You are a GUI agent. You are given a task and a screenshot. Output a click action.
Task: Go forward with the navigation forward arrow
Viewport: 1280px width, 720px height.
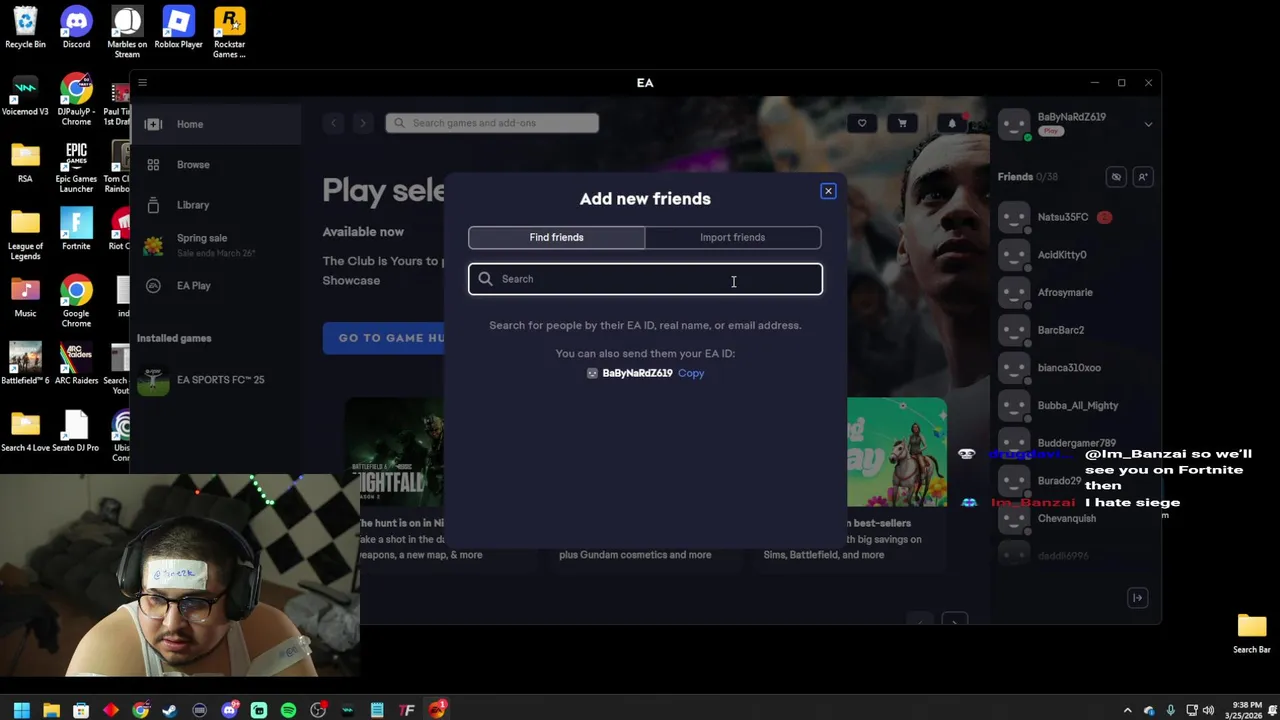pyautogui.click(x=363, y=123)
